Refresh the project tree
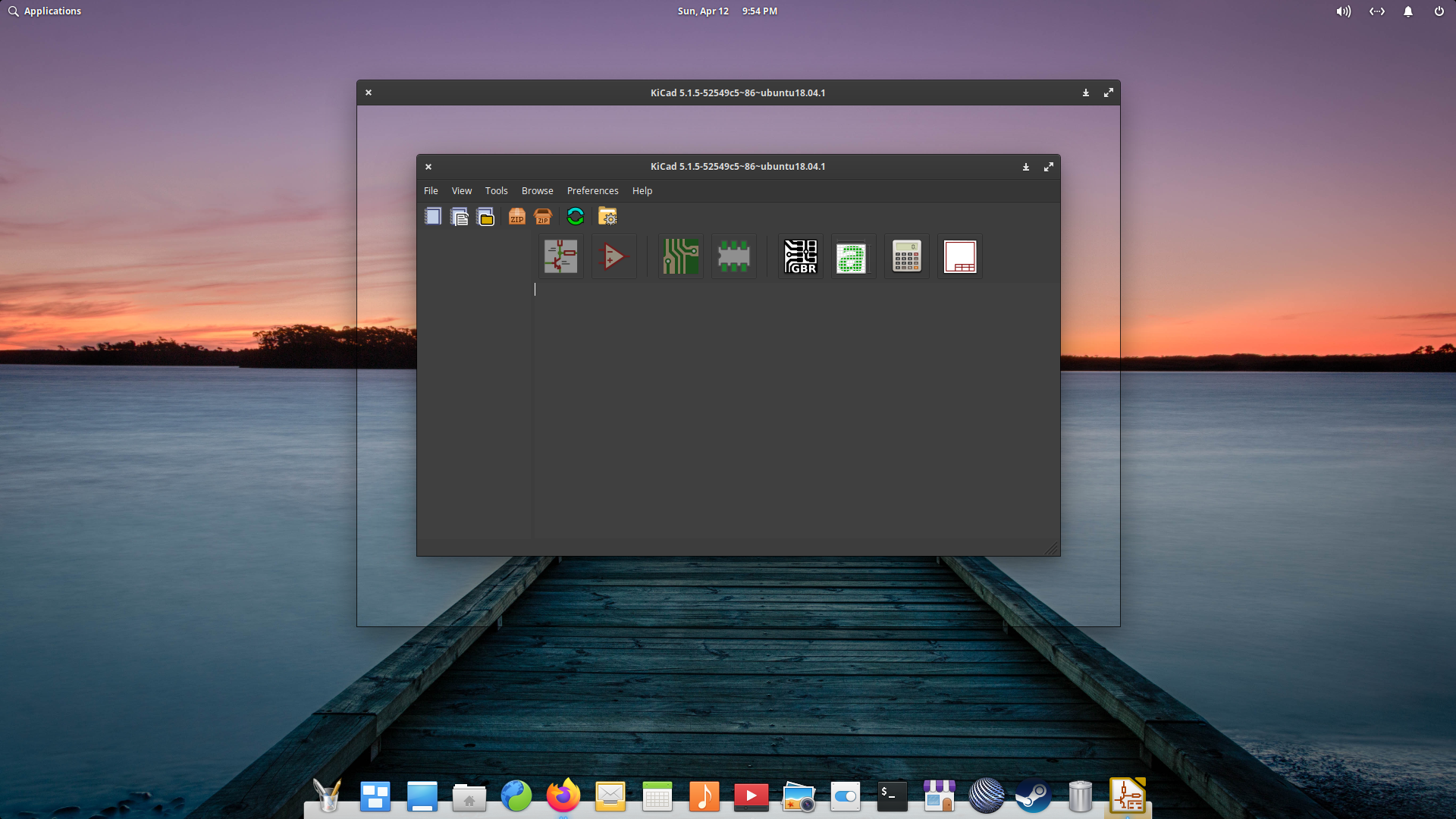The width and height of the screenshot is (1456, 819). [575, 216]
